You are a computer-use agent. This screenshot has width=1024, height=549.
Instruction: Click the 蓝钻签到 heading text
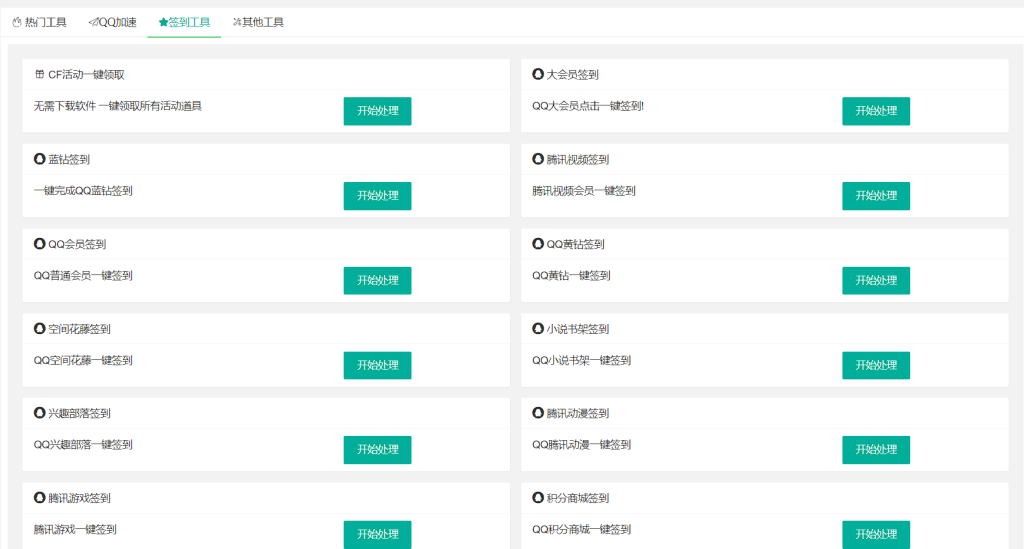tap(69, 159)
